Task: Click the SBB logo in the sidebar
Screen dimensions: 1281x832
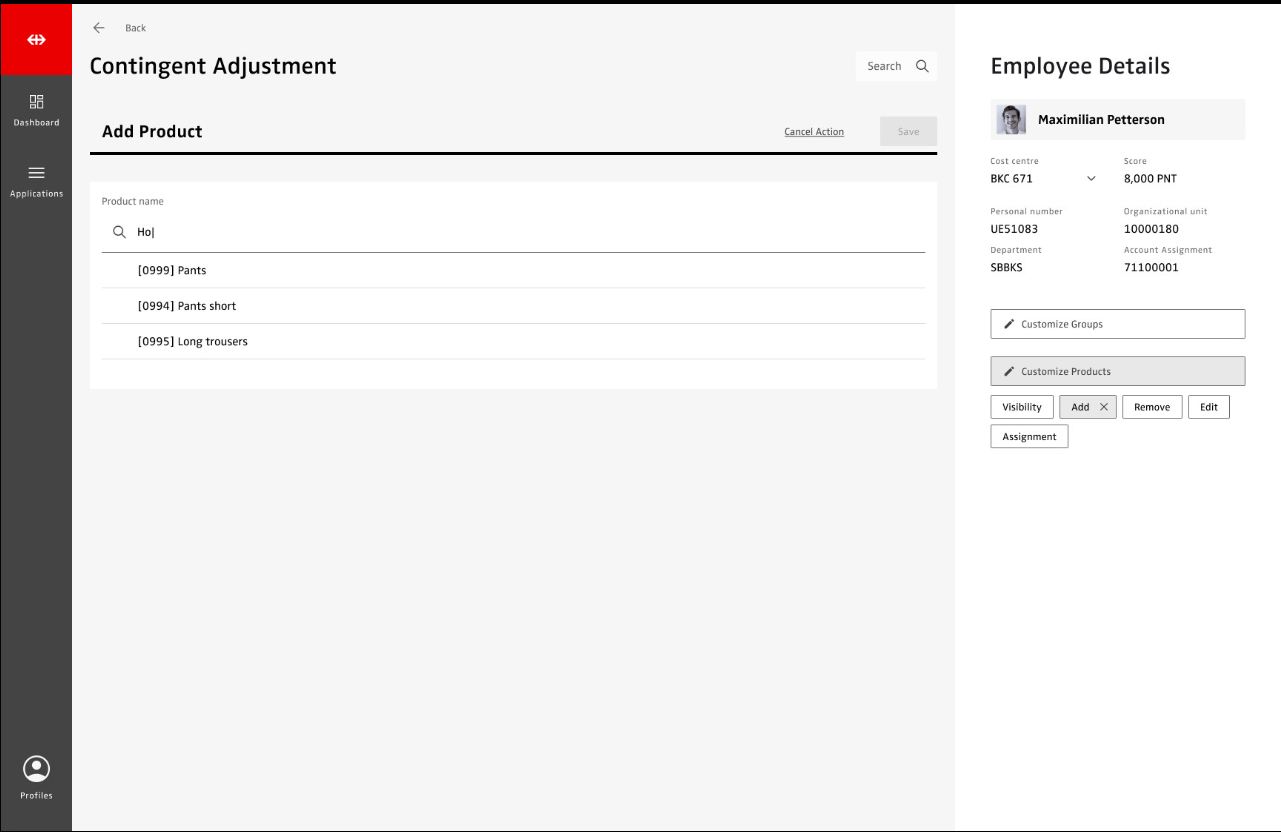Action: point(36,40)
